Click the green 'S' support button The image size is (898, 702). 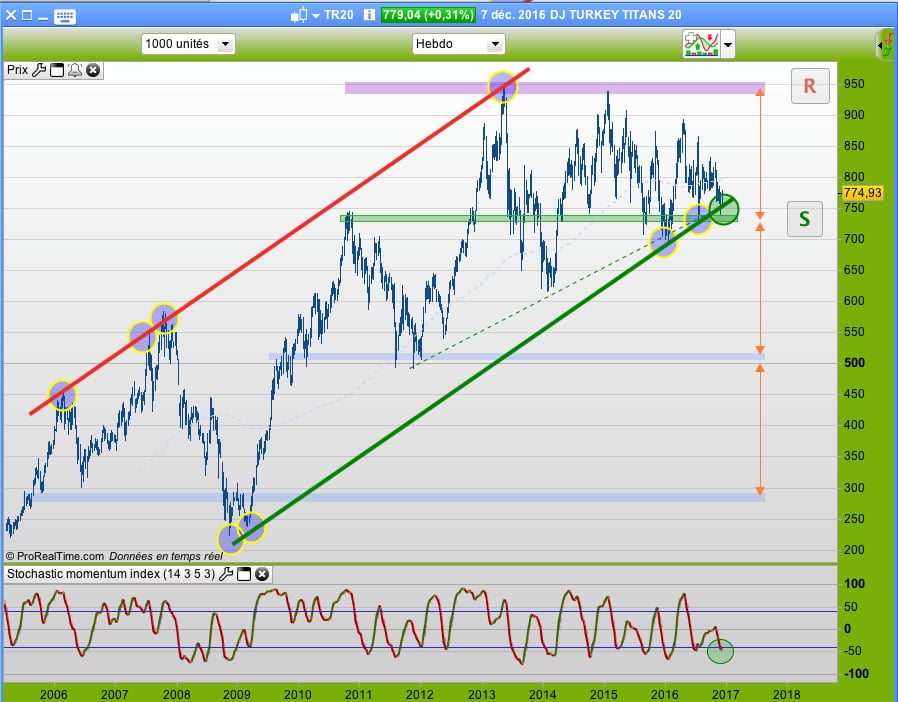(x=805, y=219)
